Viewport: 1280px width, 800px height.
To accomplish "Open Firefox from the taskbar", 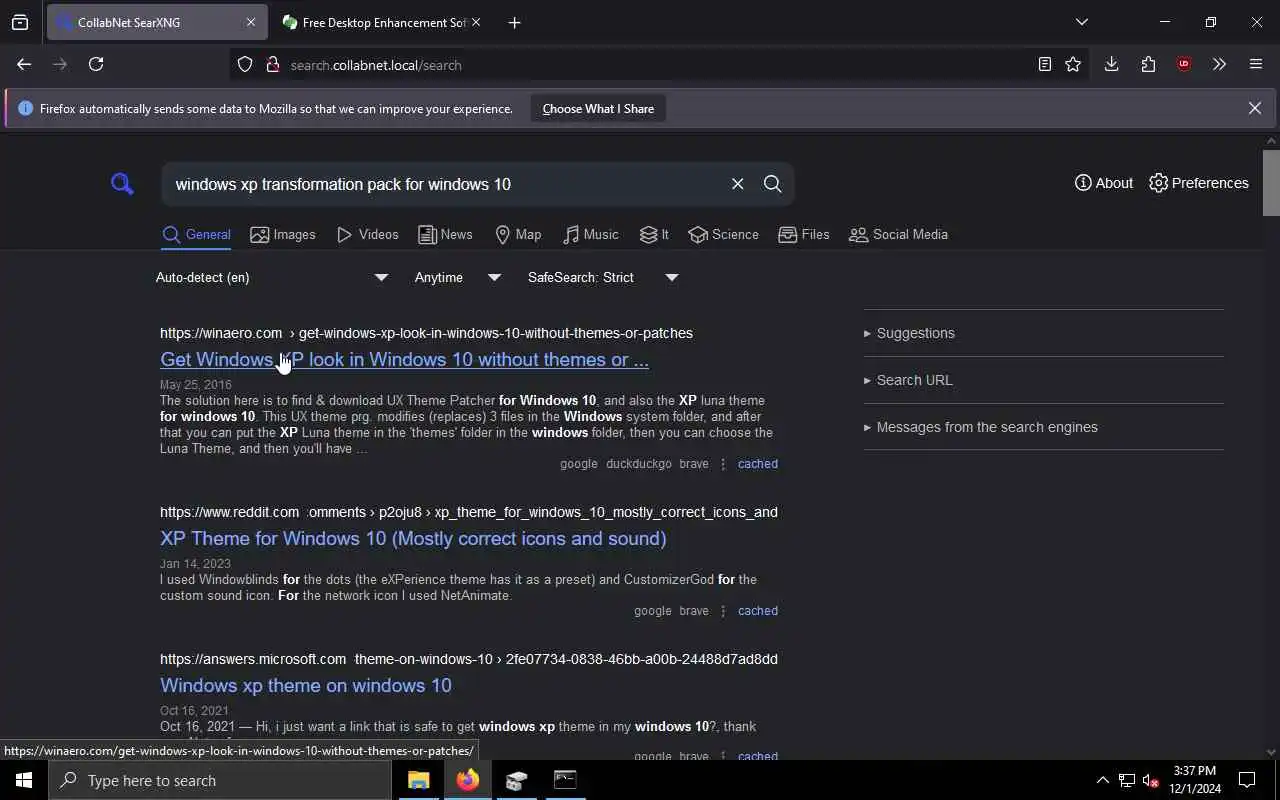I will point(467,780).
